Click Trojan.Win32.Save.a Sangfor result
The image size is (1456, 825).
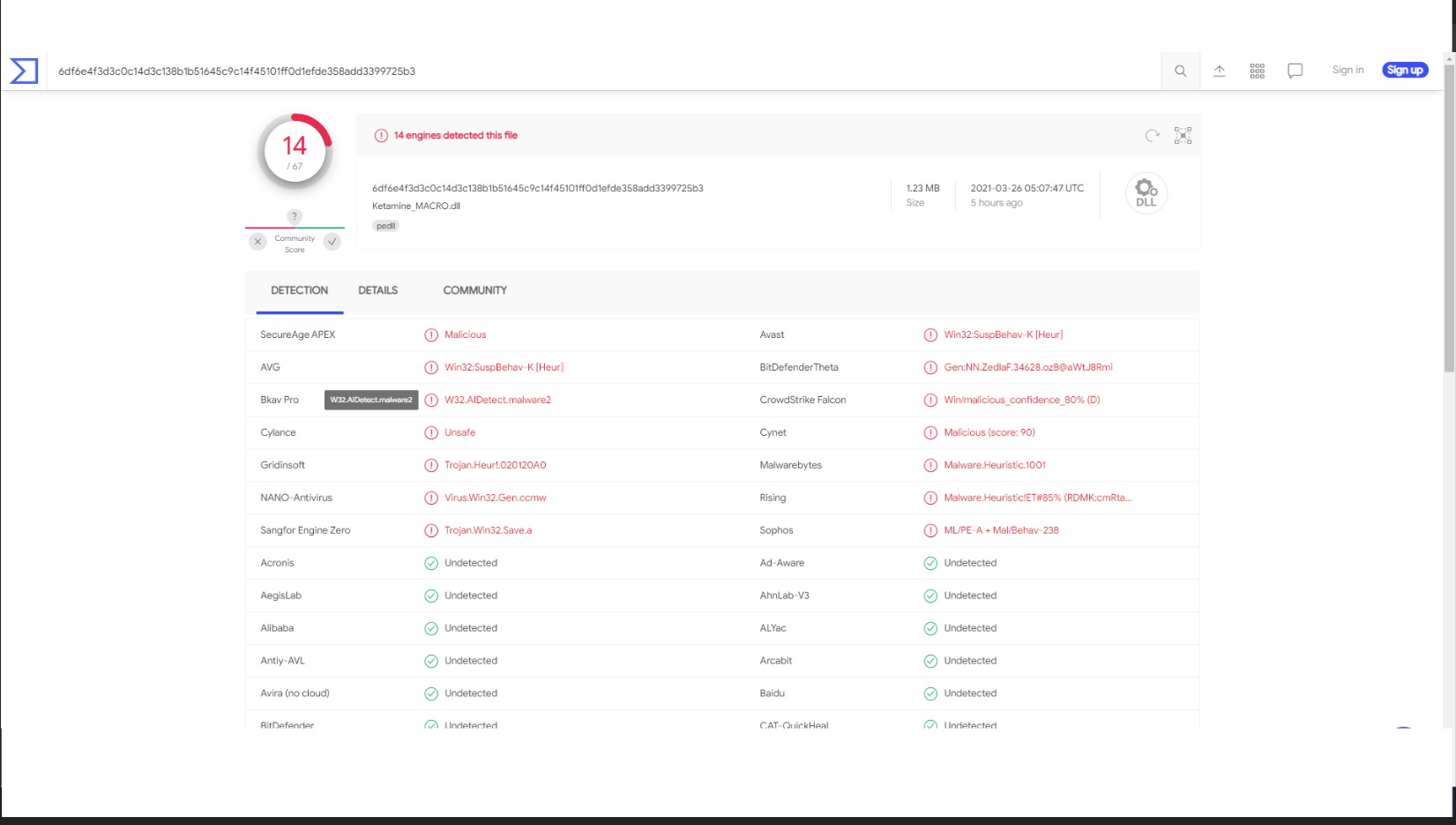click(489, 530)
